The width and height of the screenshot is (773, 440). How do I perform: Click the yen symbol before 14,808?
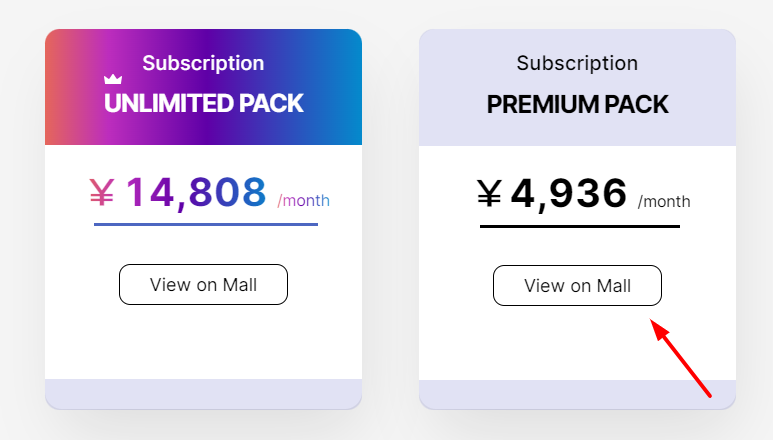tap(102, 192)
